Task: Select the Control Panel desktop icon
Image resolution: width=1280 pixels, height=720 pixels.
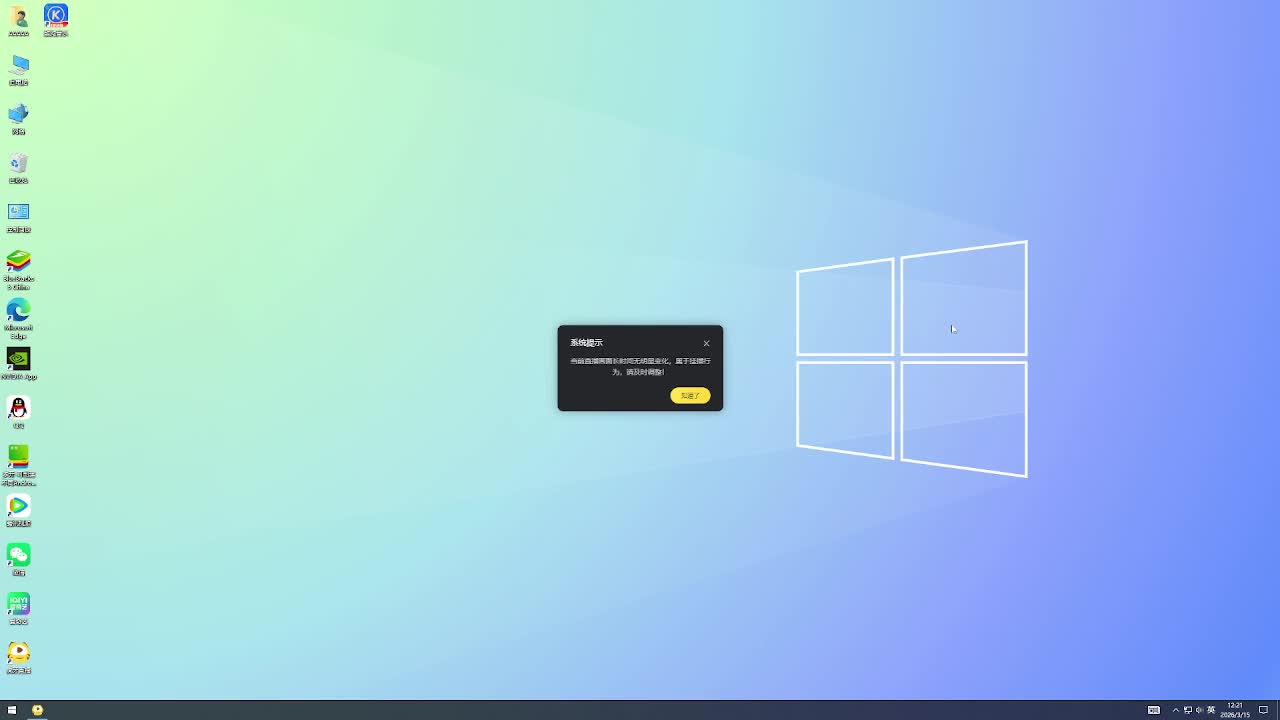Action: coord(19,212)
